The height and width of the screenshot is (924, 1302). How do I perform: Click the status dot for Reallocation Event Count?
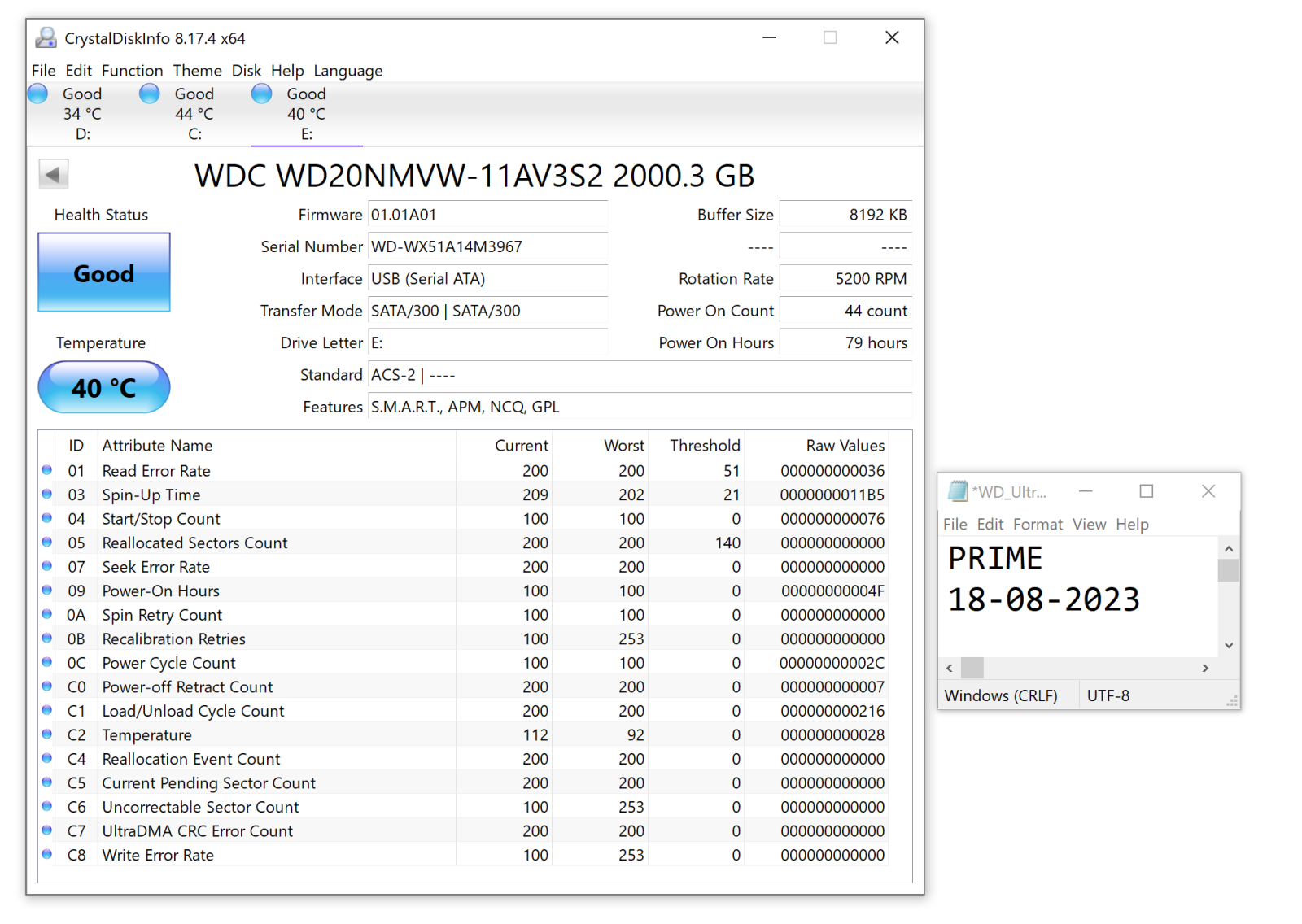(47, 758)
